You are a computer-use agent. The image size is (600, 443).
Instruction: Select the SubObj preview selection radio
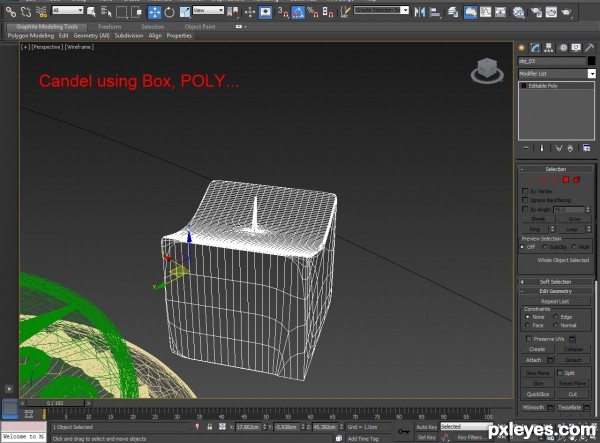click(x=545, y=247)
